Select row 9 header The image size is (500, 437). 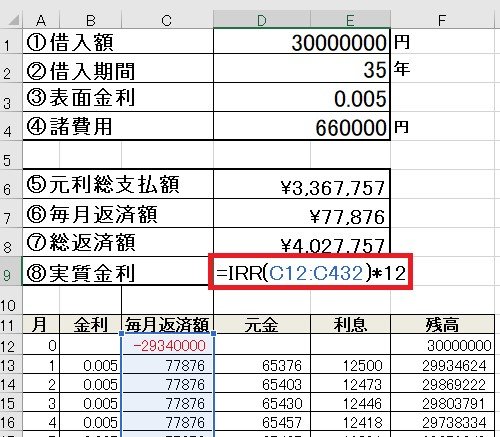click(x=8, y=271)
